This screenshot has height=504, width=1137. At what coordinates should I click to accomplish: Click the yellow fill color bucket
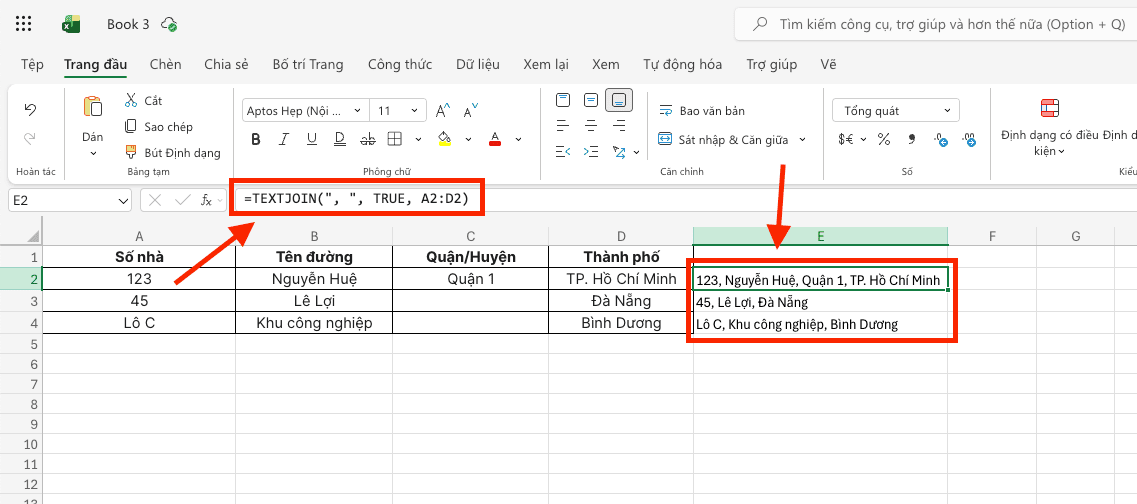(x=445, y=139)
